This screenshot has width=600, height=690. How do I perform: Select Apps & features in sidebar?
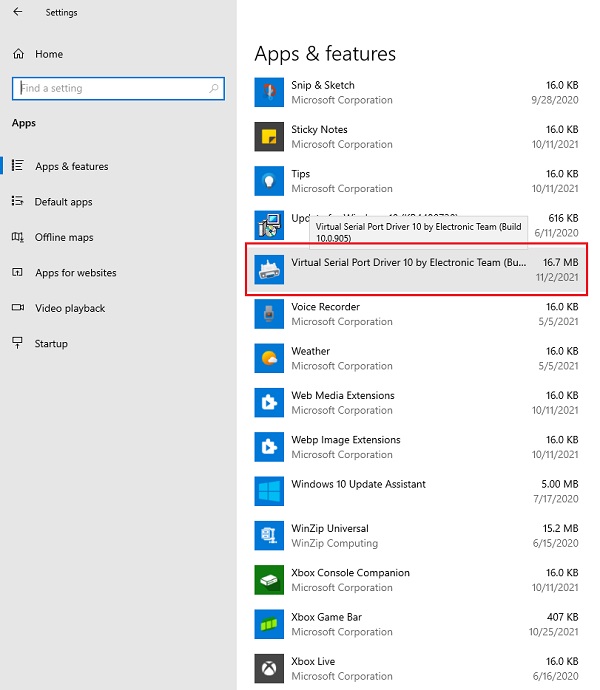(x=72, y=166)
